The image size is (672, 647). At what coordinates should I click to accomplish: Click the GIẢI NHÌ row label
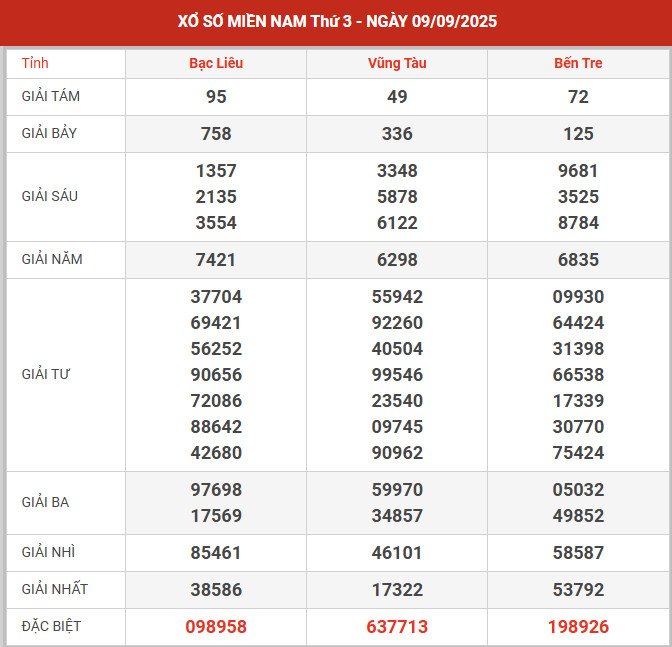click(x=48, y=552)
